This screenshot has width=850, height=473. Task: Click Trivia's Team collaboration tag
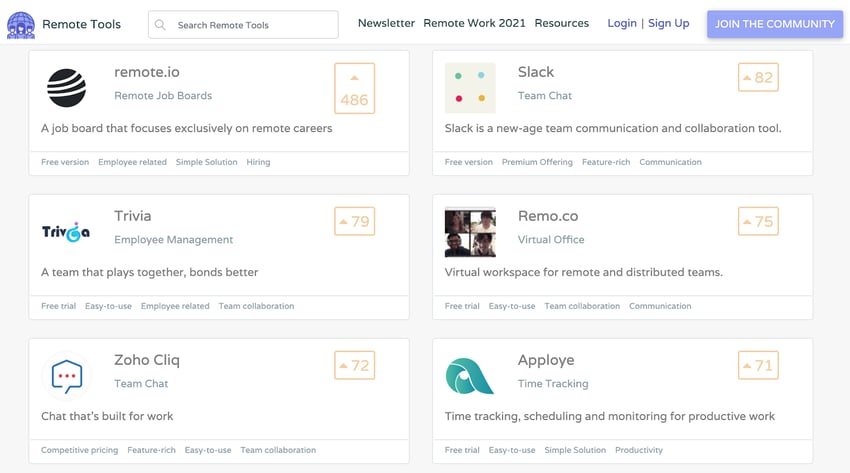(256, 306)
